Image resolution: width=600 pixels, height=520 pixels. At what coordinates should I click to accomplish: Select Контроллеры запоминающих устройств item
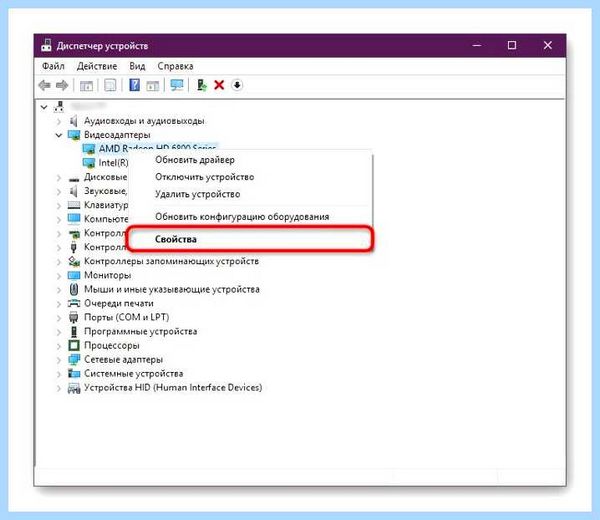[171, 261]
